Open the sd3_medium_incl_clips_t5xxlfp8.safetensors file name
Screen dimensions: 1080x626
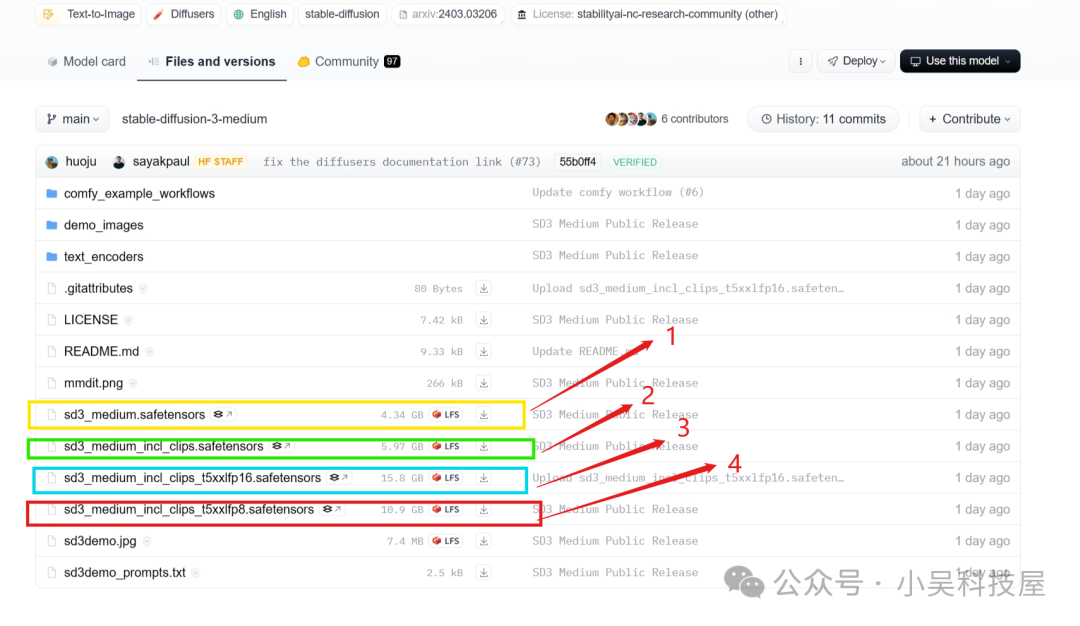click(x=189, y=510)
